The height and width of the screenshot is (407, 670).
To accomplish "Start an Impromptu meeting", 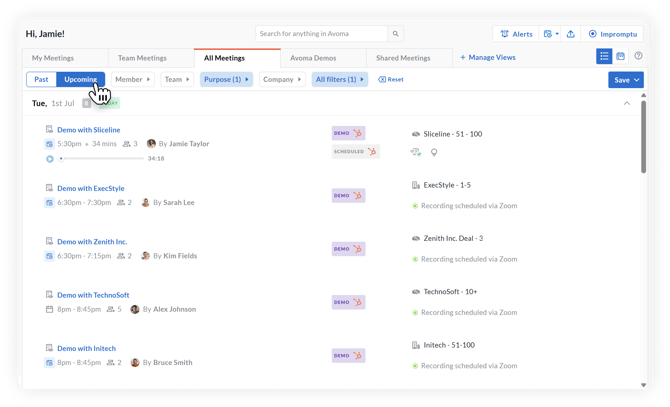I will tap(613, 34).
